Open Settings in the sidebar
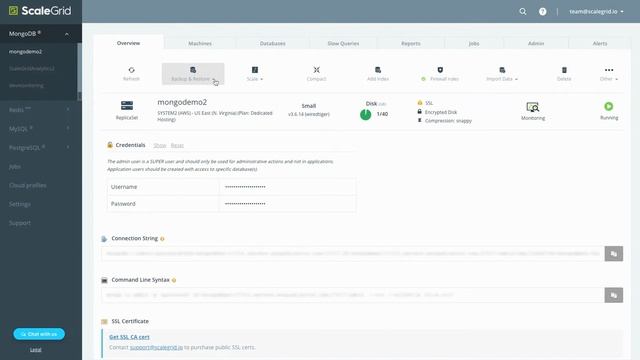Image resolution: width=640 pixels, height=360 pixels. tap(20, 204)
